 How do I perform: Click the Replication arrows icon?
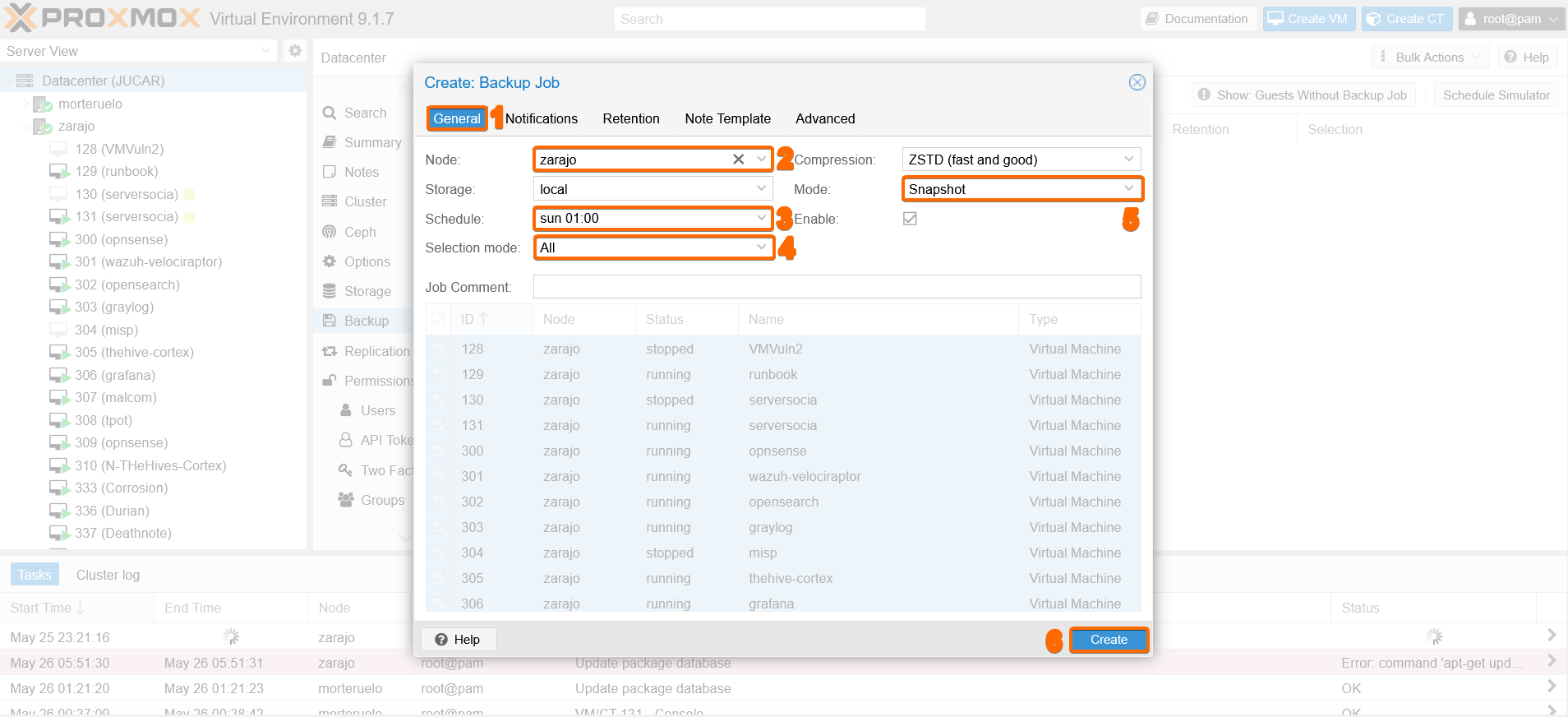pos(330,351)
